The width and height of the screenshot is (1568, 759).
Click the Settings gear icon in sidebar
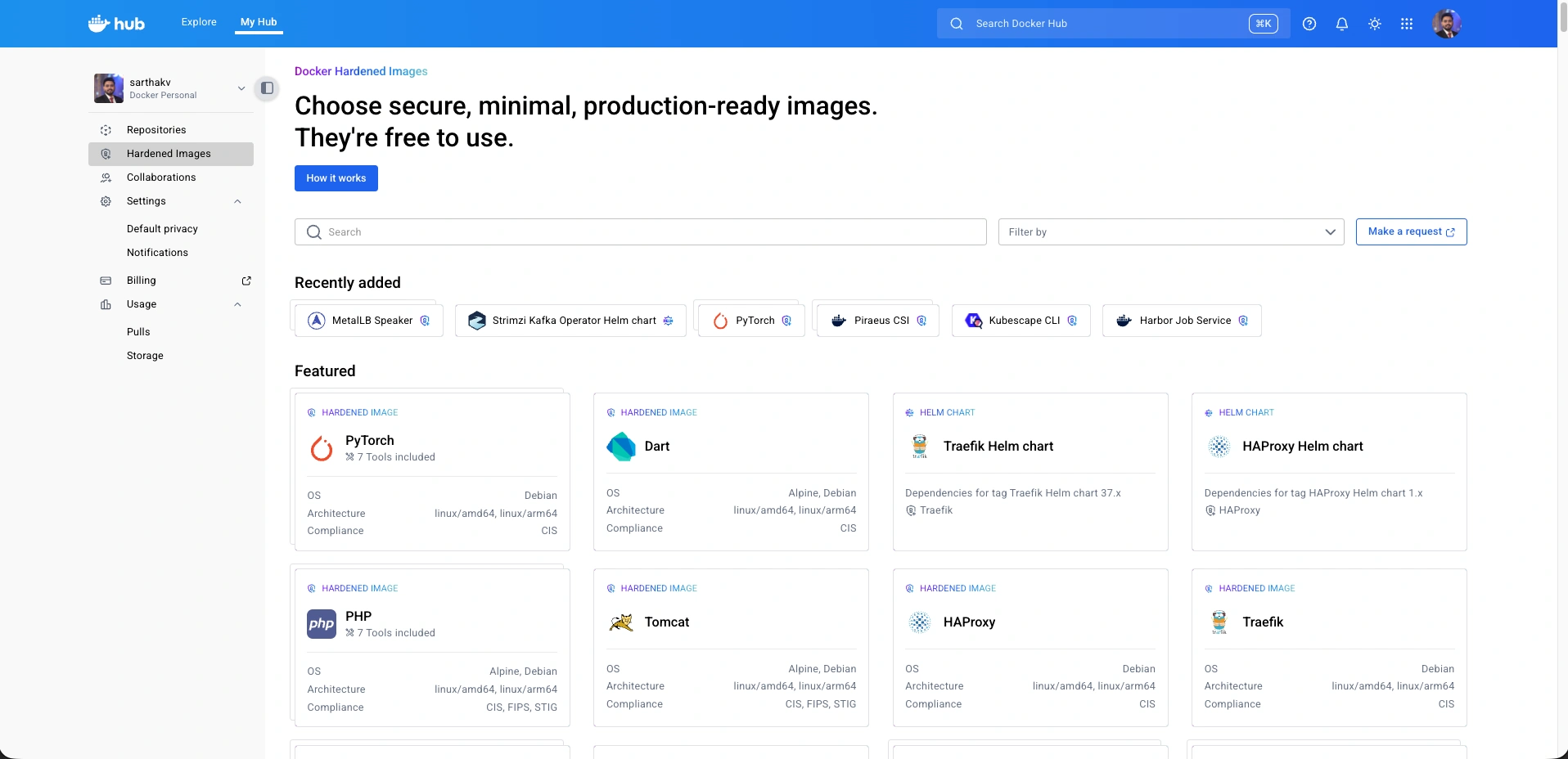(x=106, y=201)
